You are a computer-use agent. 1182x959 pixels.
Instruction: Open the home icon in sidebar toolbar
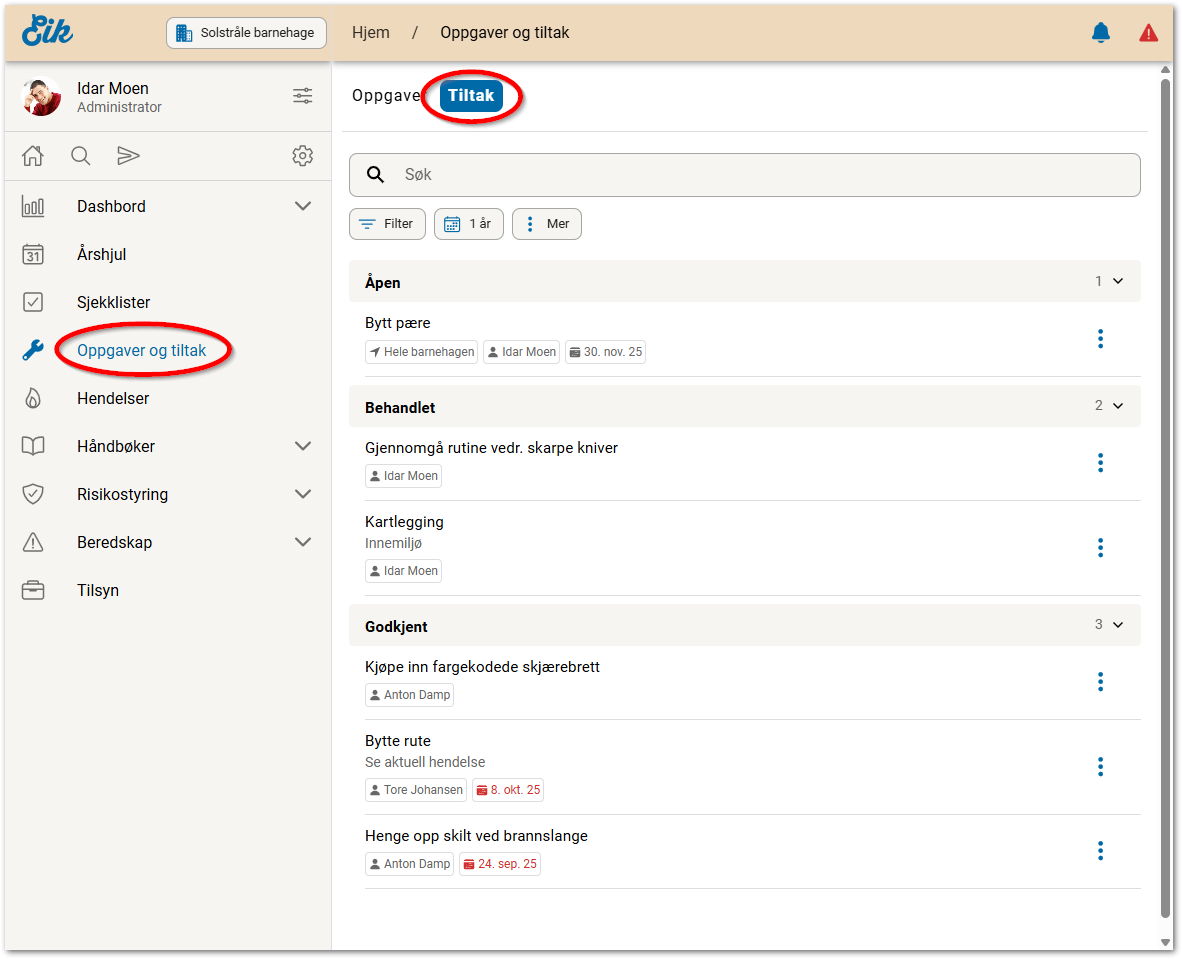coord(33,156)
